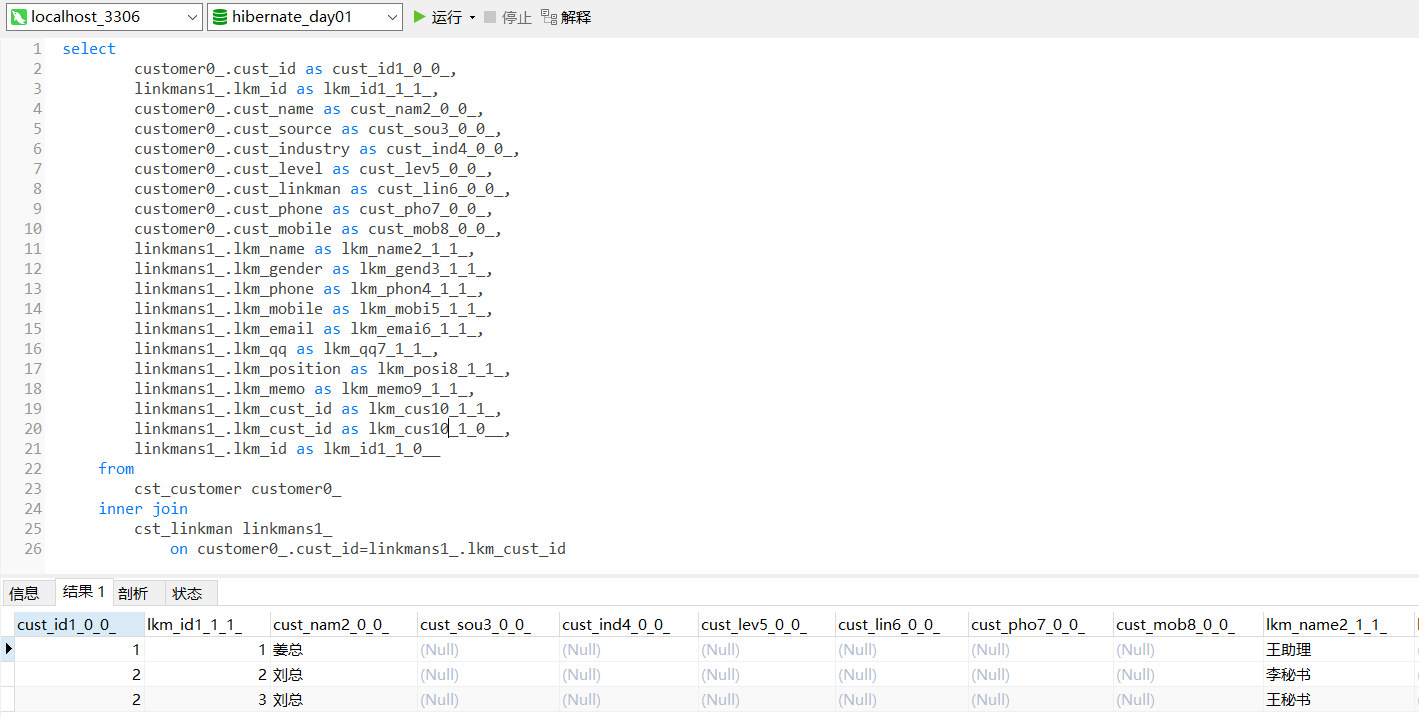Viewport: 1419px width, 718px height.
Task: Select the cust_ind4_0_0_ column header
Action: 629,625
